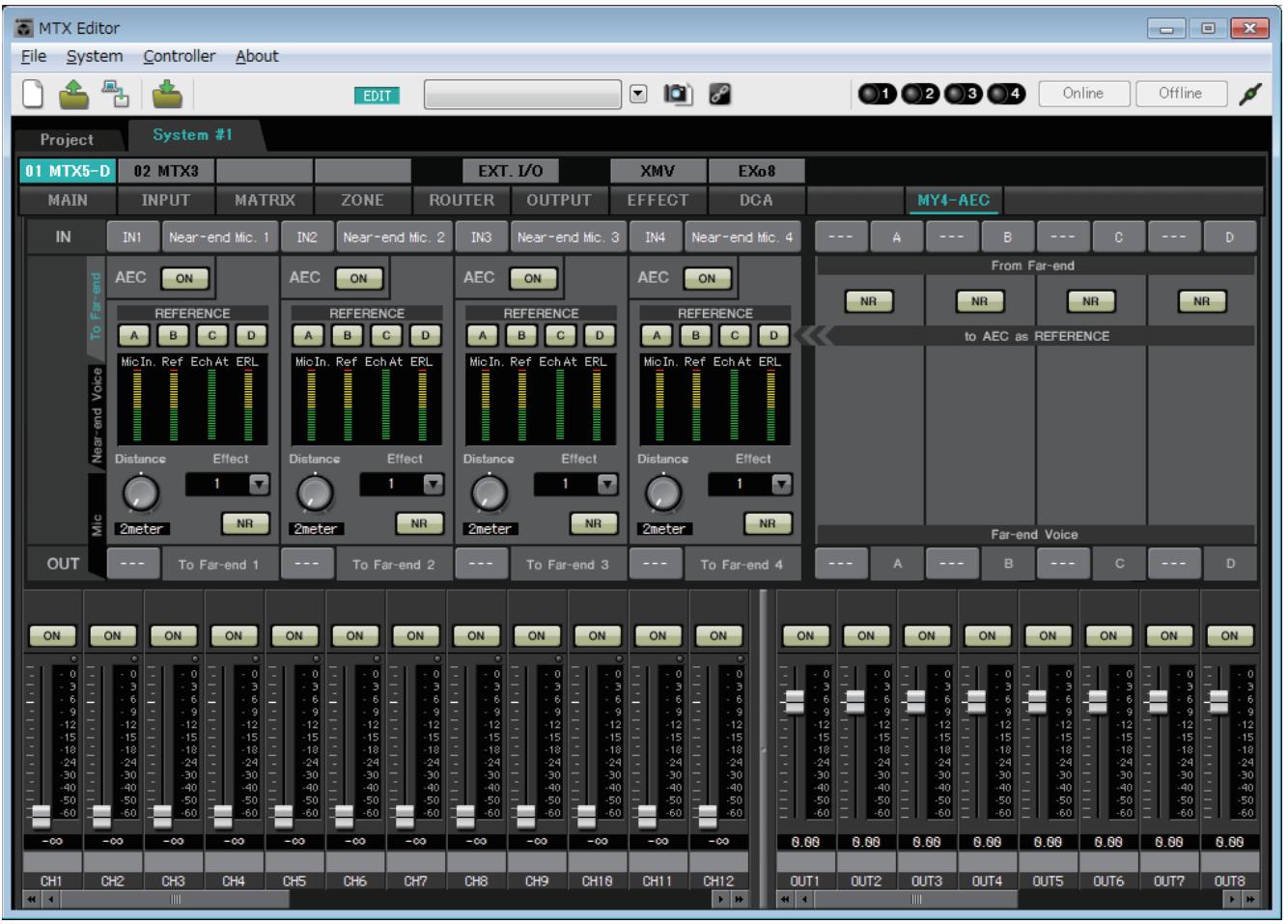
Task: Open the System menu
Action: pyautogui.click(x=95, y=56)
